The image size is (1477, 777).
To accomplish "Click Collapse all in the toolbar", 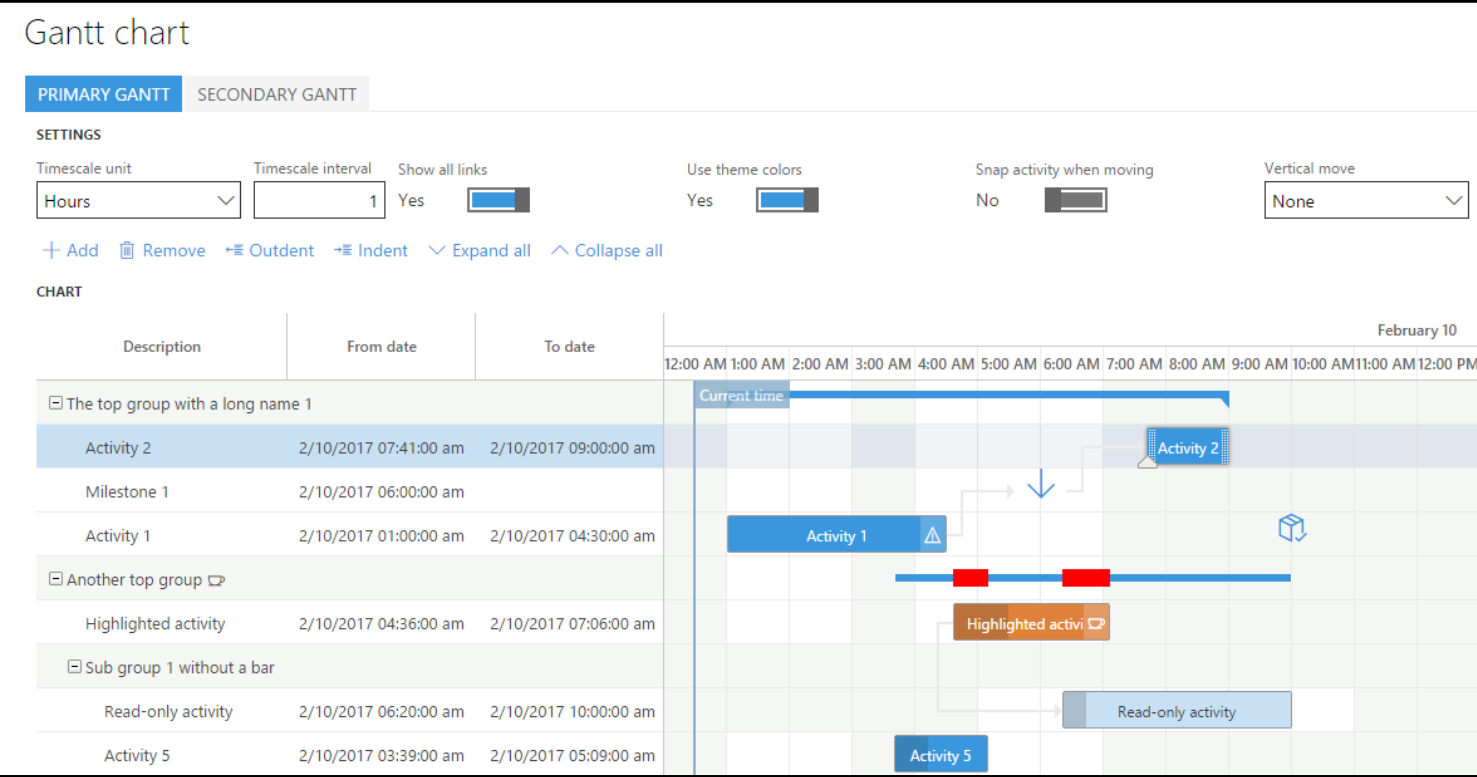I will point(607,251).
